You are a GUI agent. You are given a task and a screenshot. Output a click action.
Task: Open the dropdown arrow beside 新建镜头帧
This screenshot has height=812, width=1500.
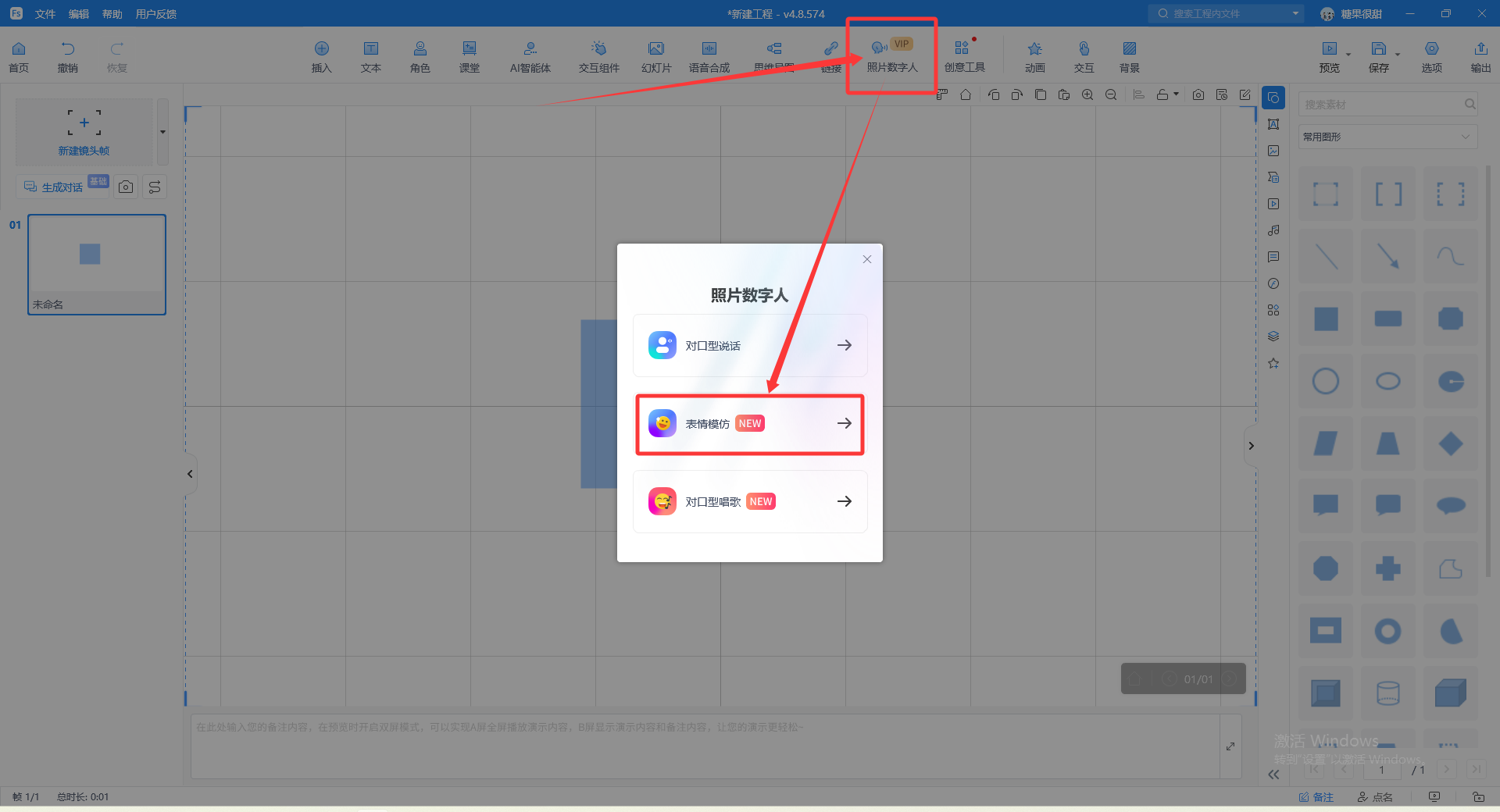(162, 132)
